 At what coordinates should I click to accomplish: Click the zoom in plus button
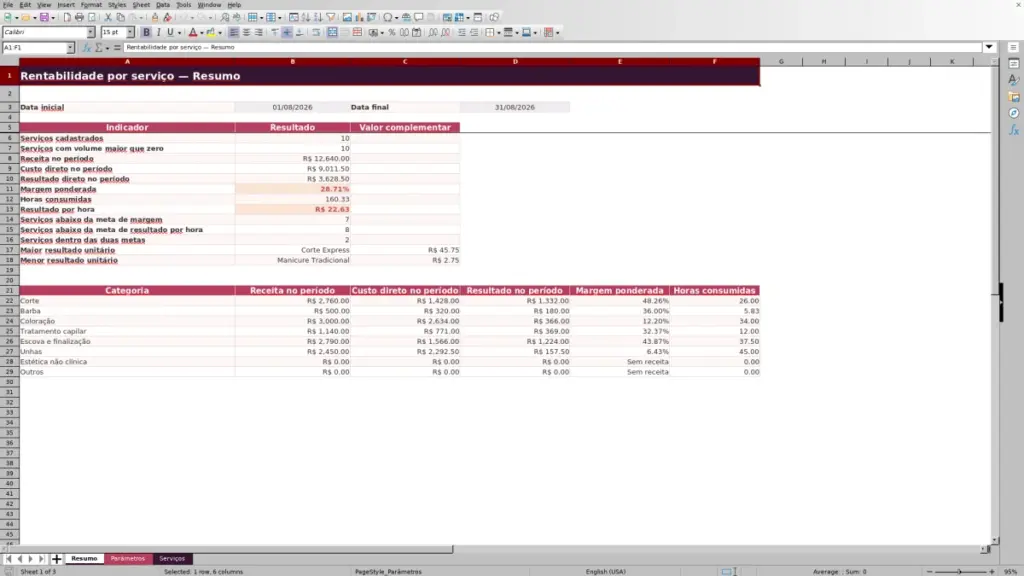991,571
